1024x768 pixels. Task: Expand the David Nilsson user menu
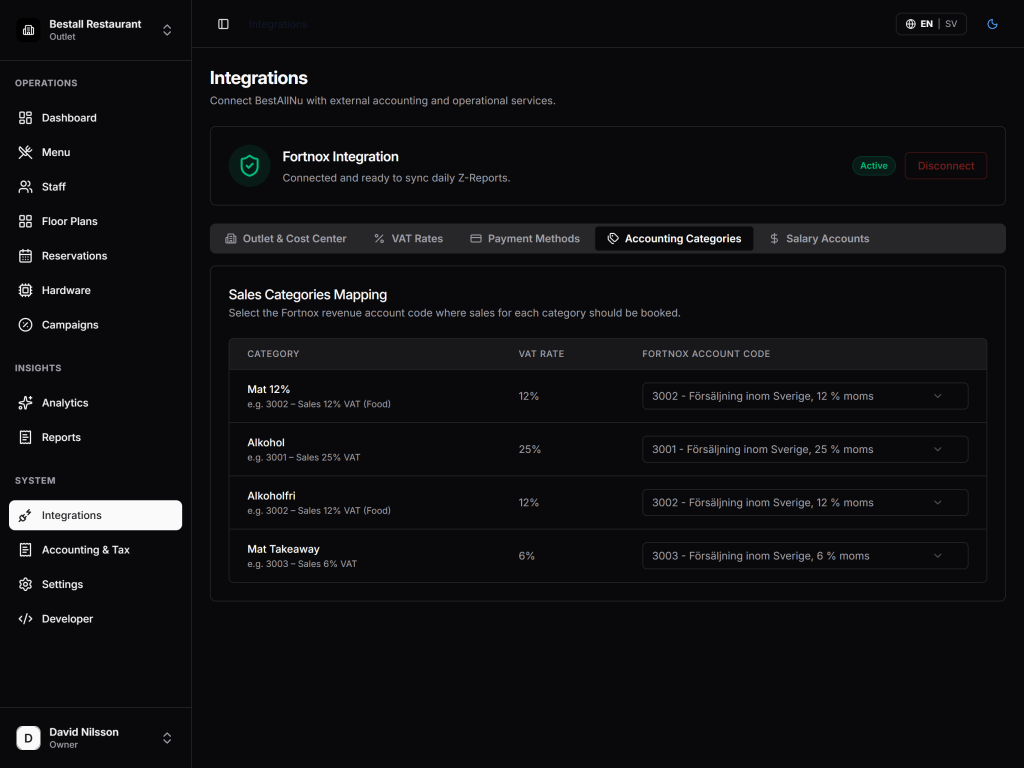[167, 738]
